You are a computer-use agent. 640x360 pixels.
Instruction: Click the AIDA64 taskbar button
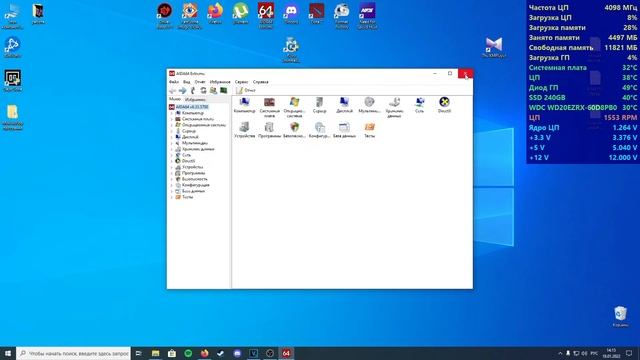286,353
